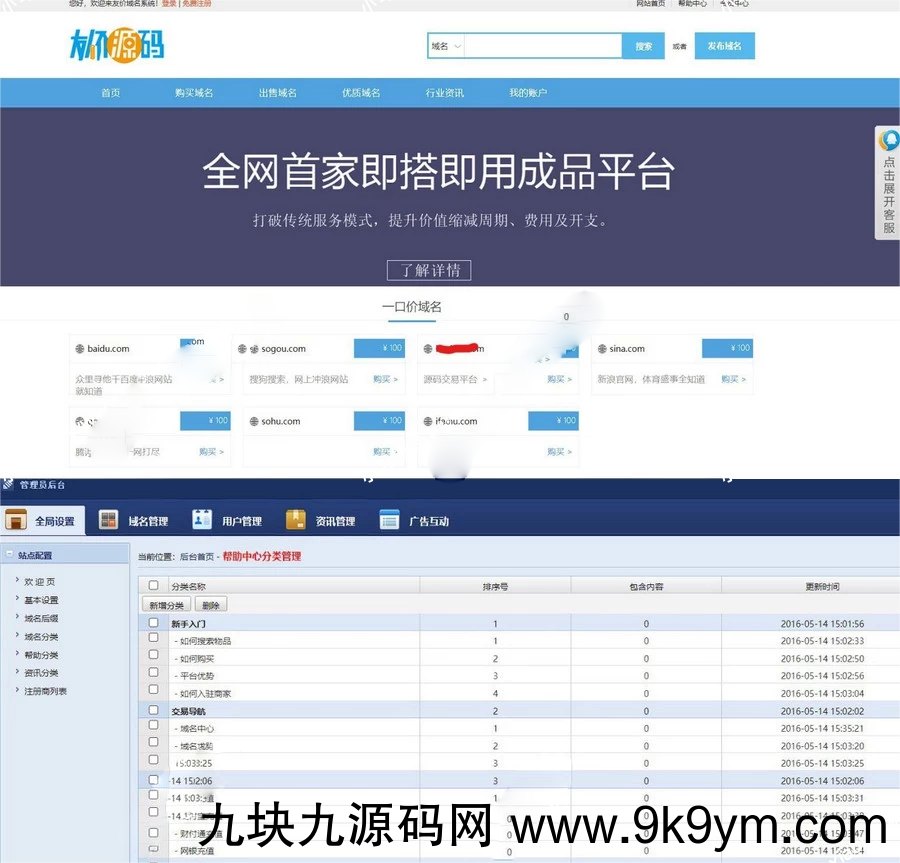Expand the 帮助分类 sidebar item
This screenshot has width=900, height=863.
[x=41, y=655]
